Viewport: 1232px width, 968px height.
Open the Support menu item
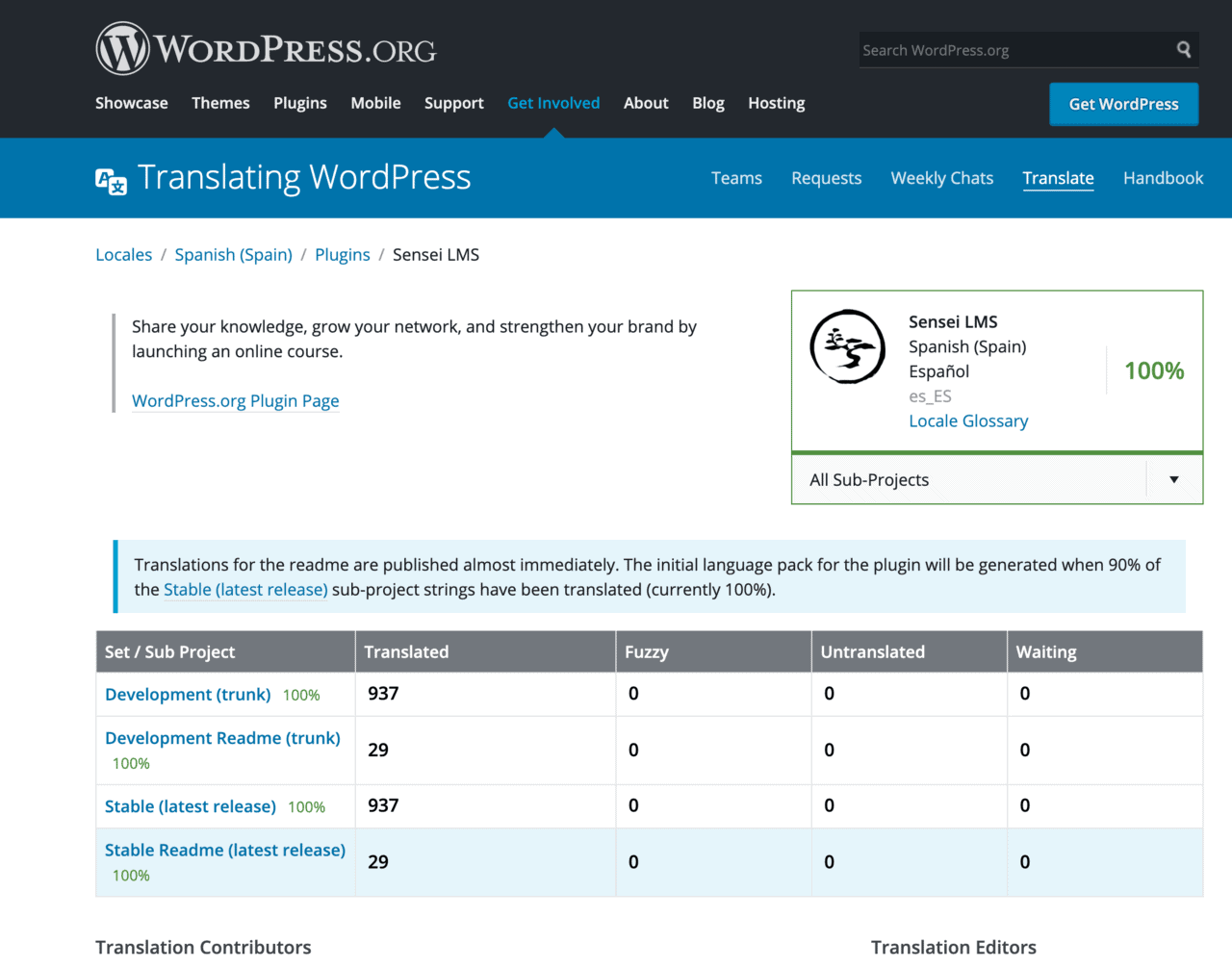[x=454, y=103]
